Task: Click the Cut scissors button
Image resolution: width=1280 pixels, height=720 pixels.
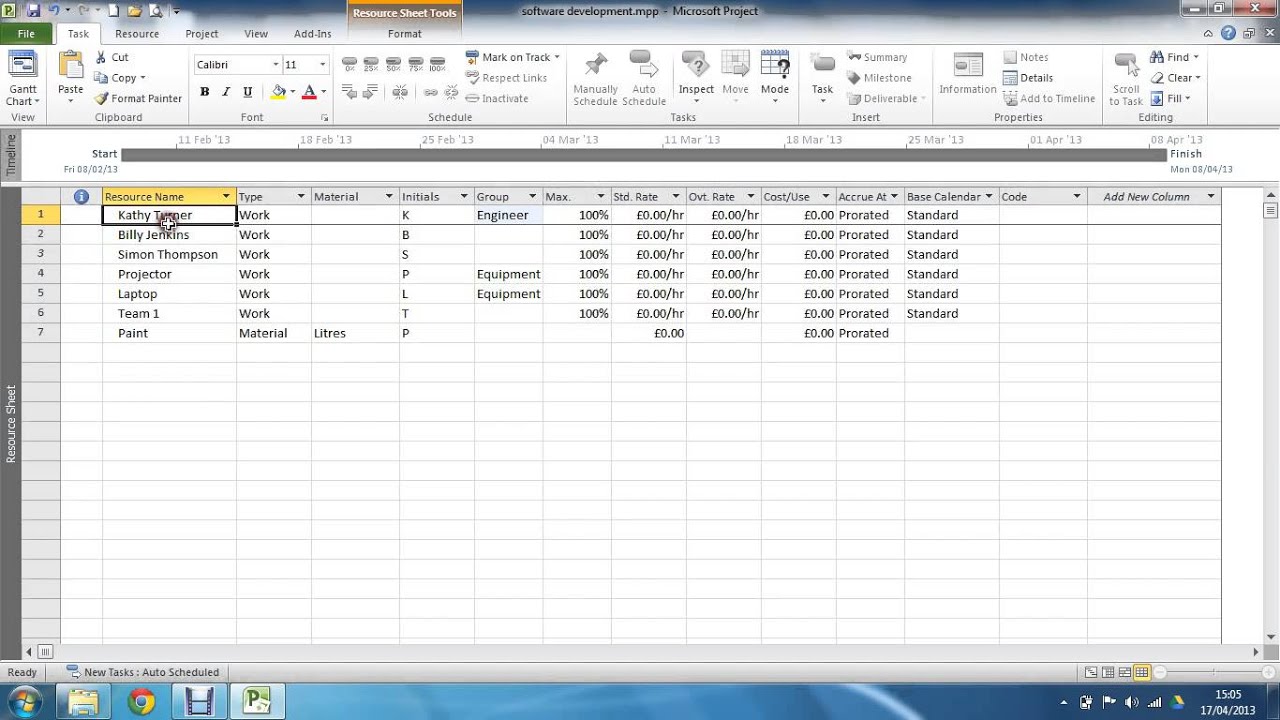Action: [x=112, y=57]
